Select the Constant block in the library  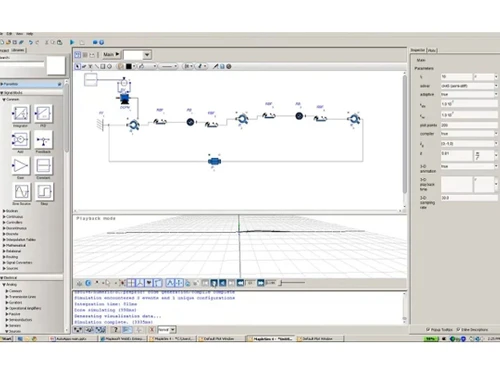coord(43,165)
